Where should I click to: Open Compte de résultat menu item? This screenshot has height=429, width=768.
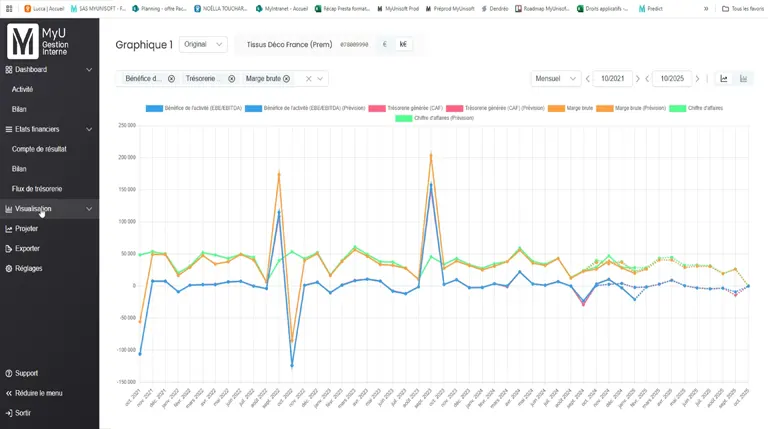39,149
